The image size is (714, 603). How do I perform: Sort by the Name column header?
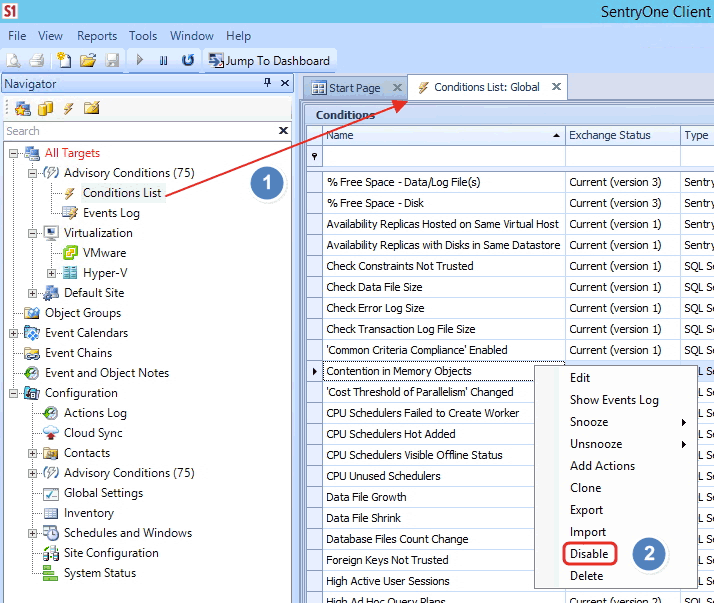[444, 135]
